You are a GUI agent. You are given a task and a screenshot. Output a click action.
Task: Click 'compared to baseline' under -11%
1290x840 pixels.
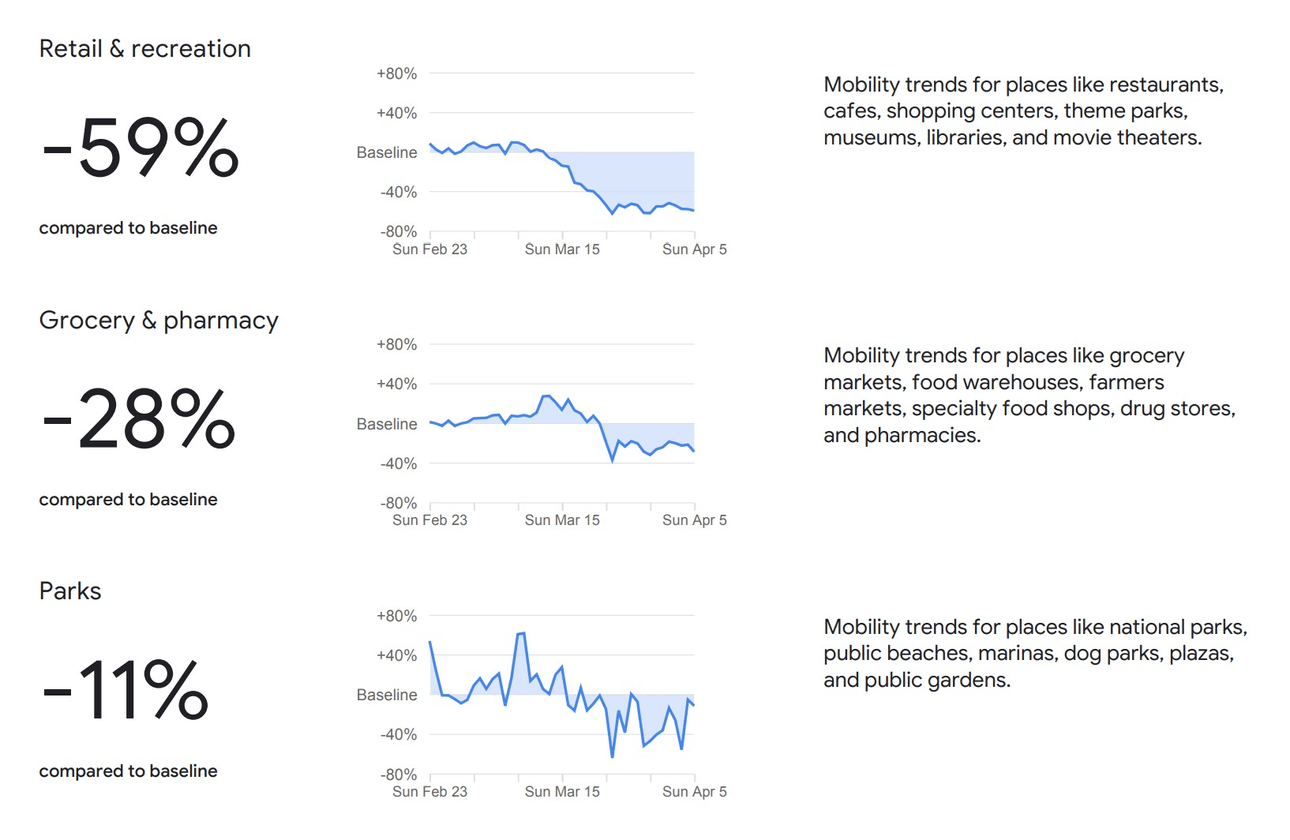128,771
